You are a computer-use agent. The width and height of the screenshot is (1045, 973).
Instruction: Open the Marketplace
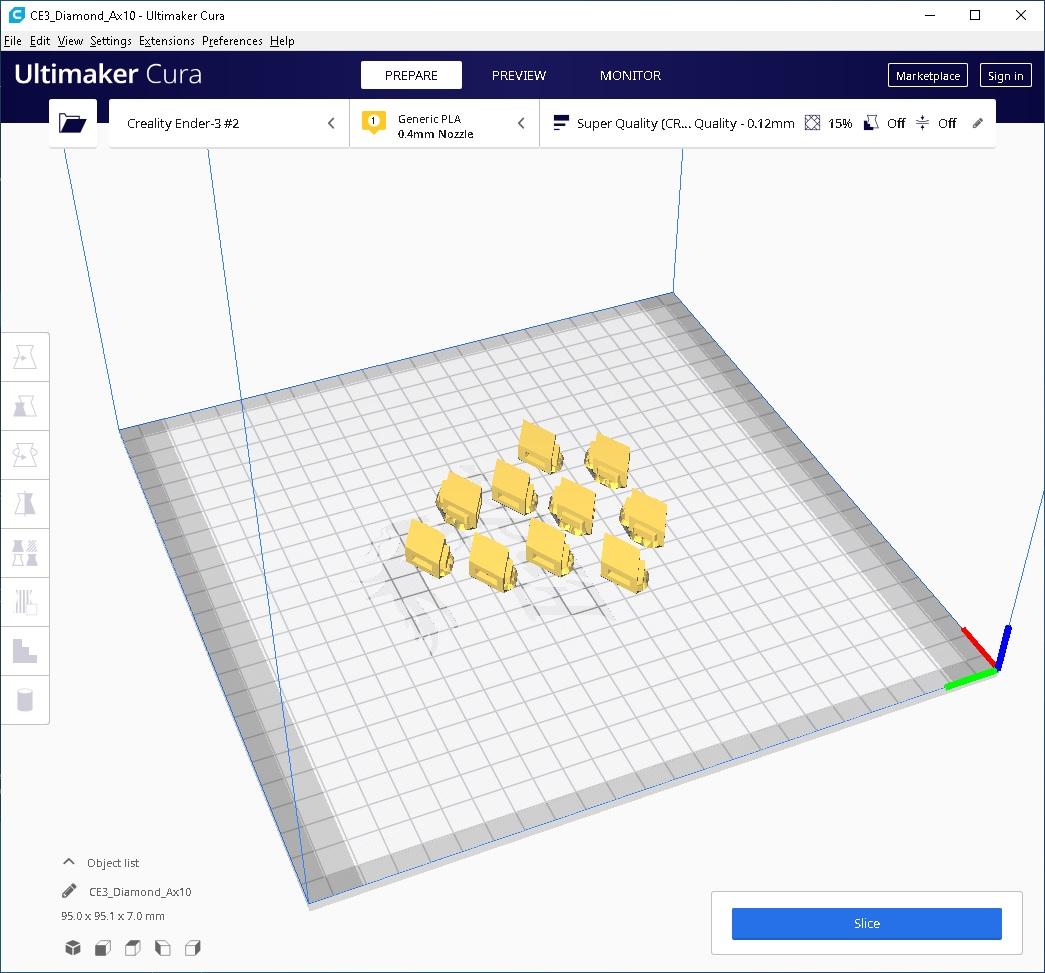coord(927,75)
